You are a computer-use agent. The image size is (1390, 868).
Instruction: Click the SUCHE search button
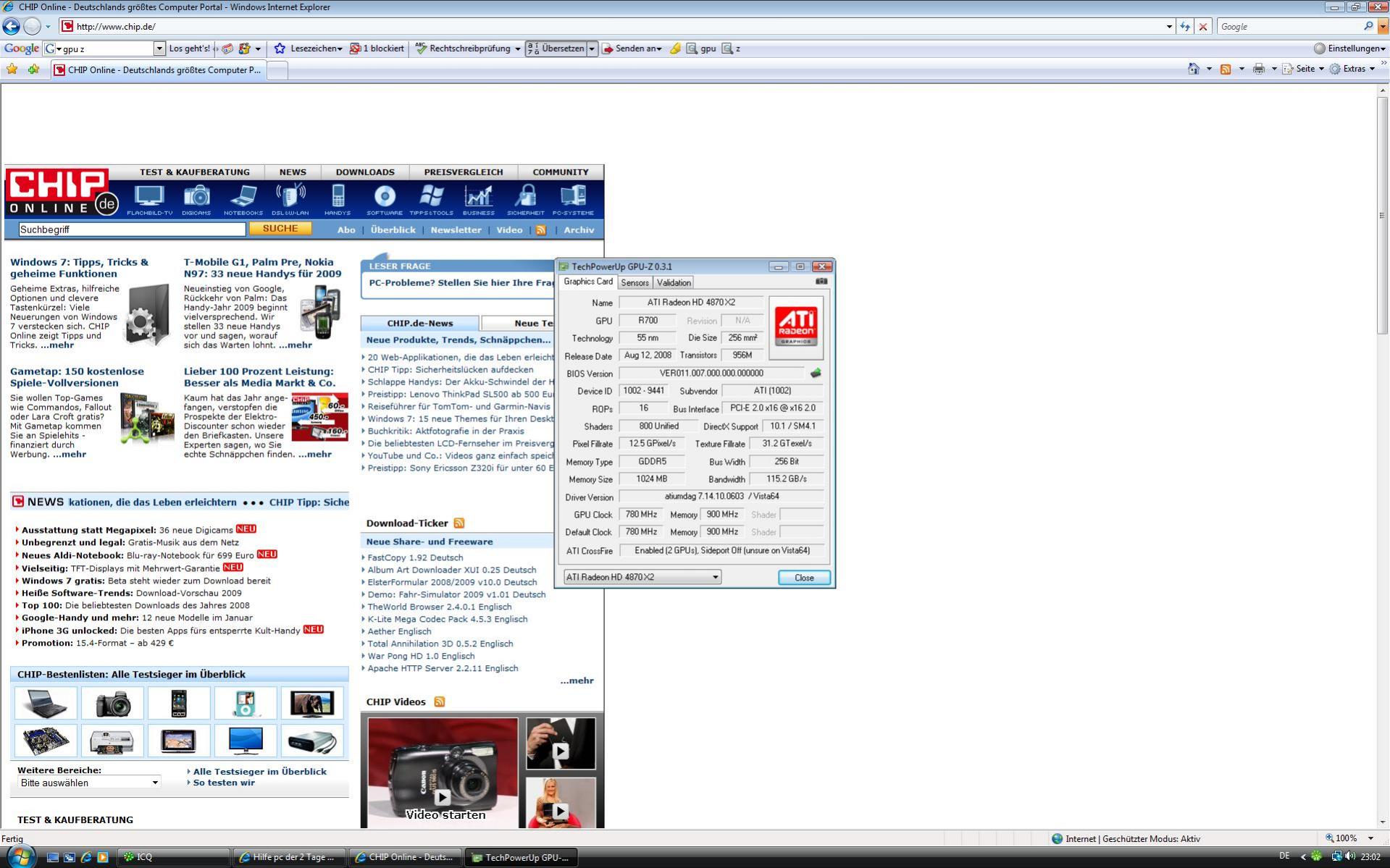coord(280,229)
